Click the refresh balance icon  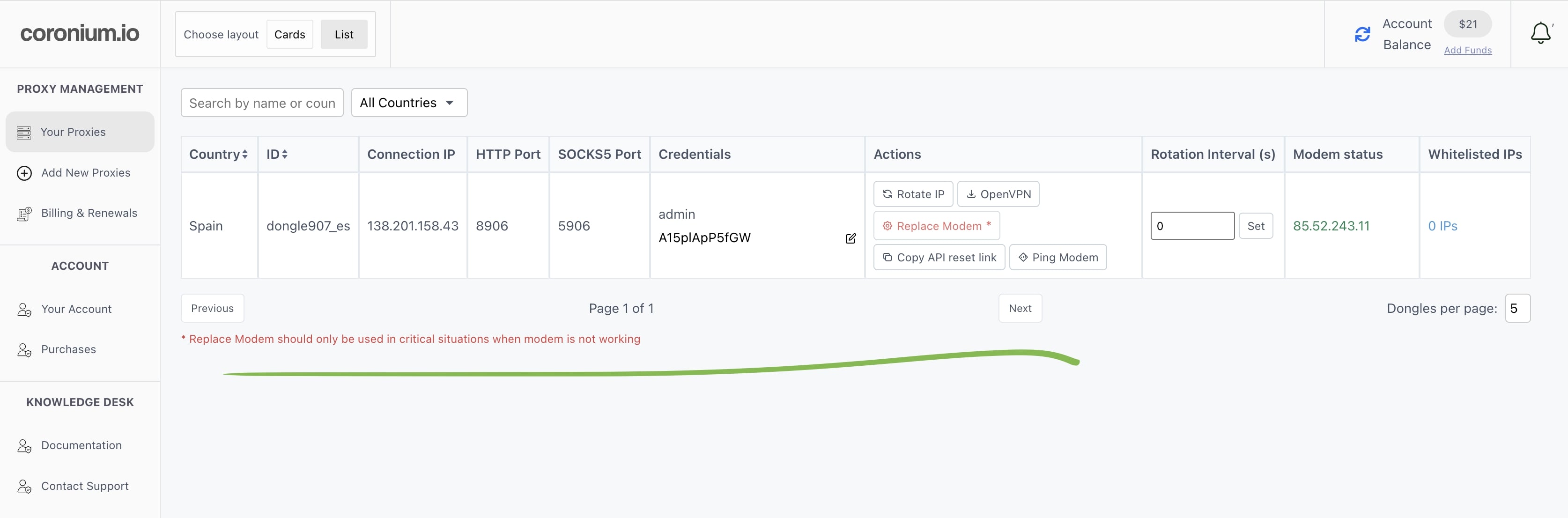coord(1362,34)
